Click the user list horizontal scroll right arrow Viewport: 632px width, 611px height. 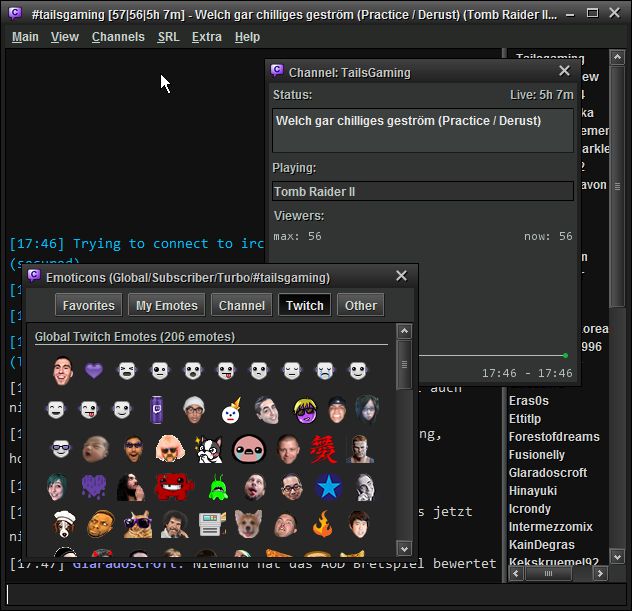tap(600, 573)
